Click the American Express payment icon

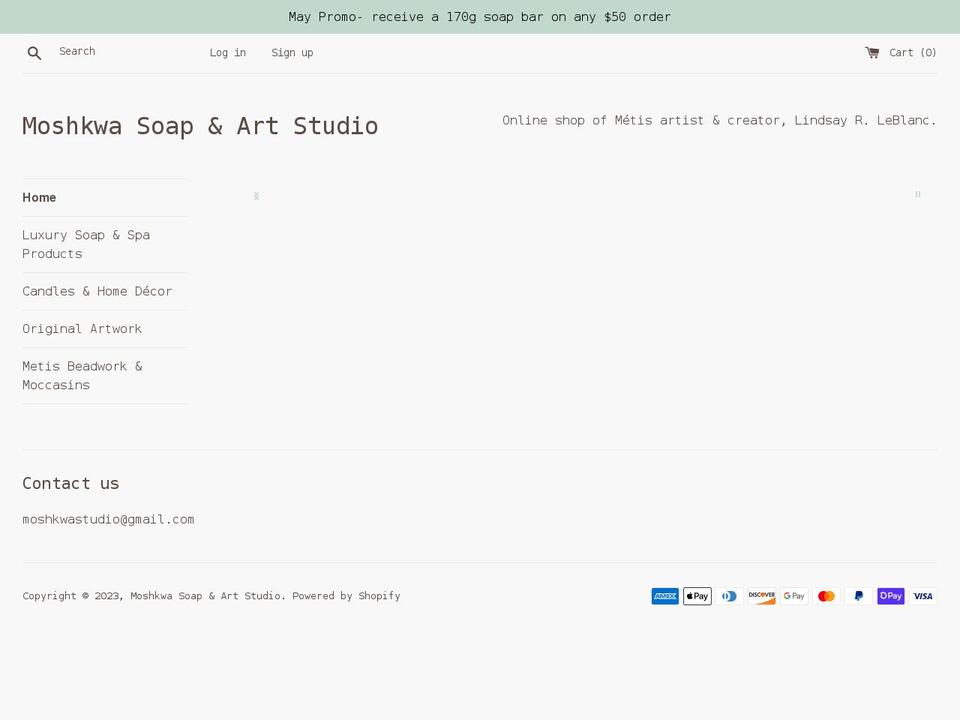coord(664,596)
